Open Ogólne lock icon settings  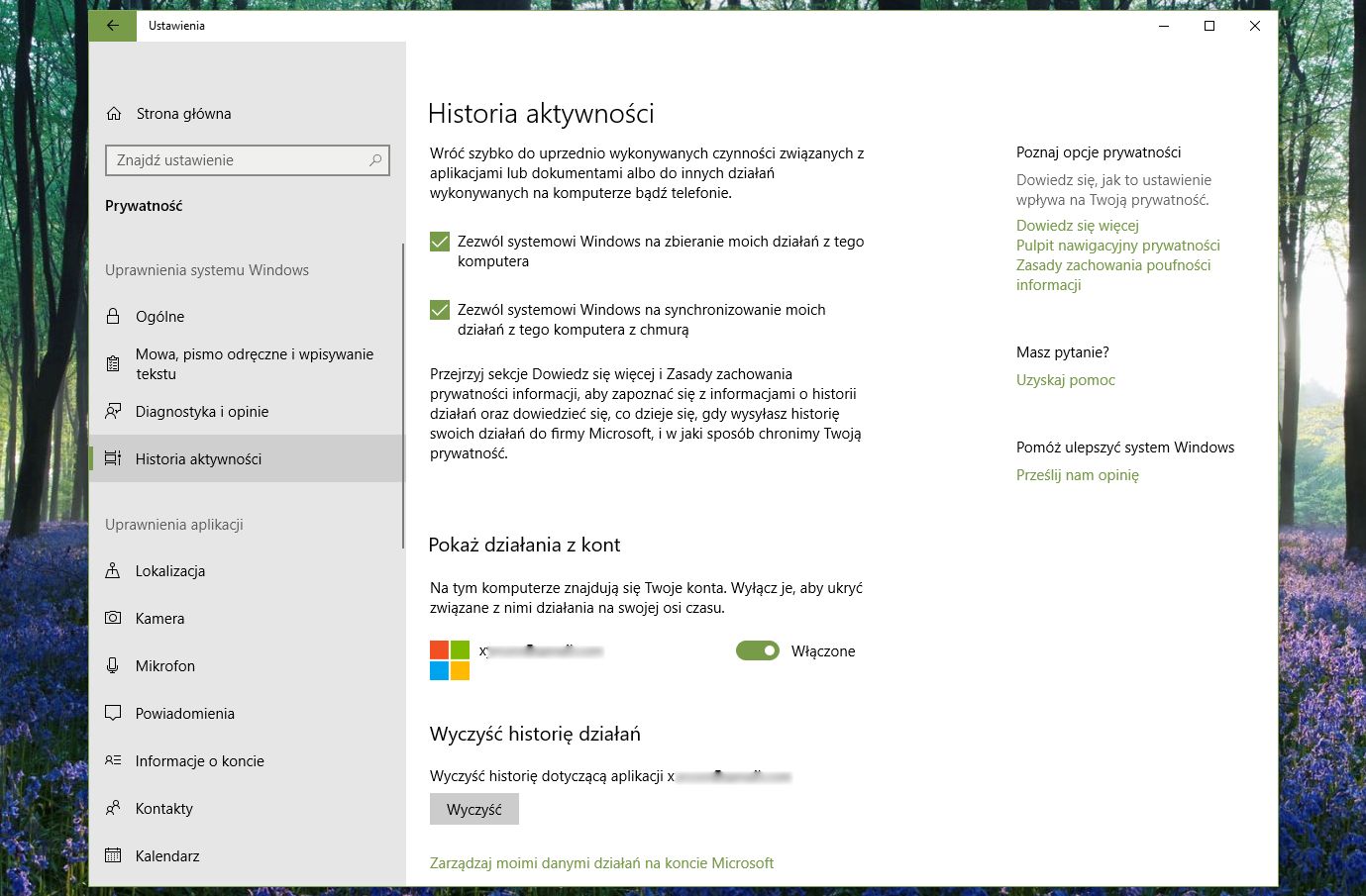pos(113,317)
